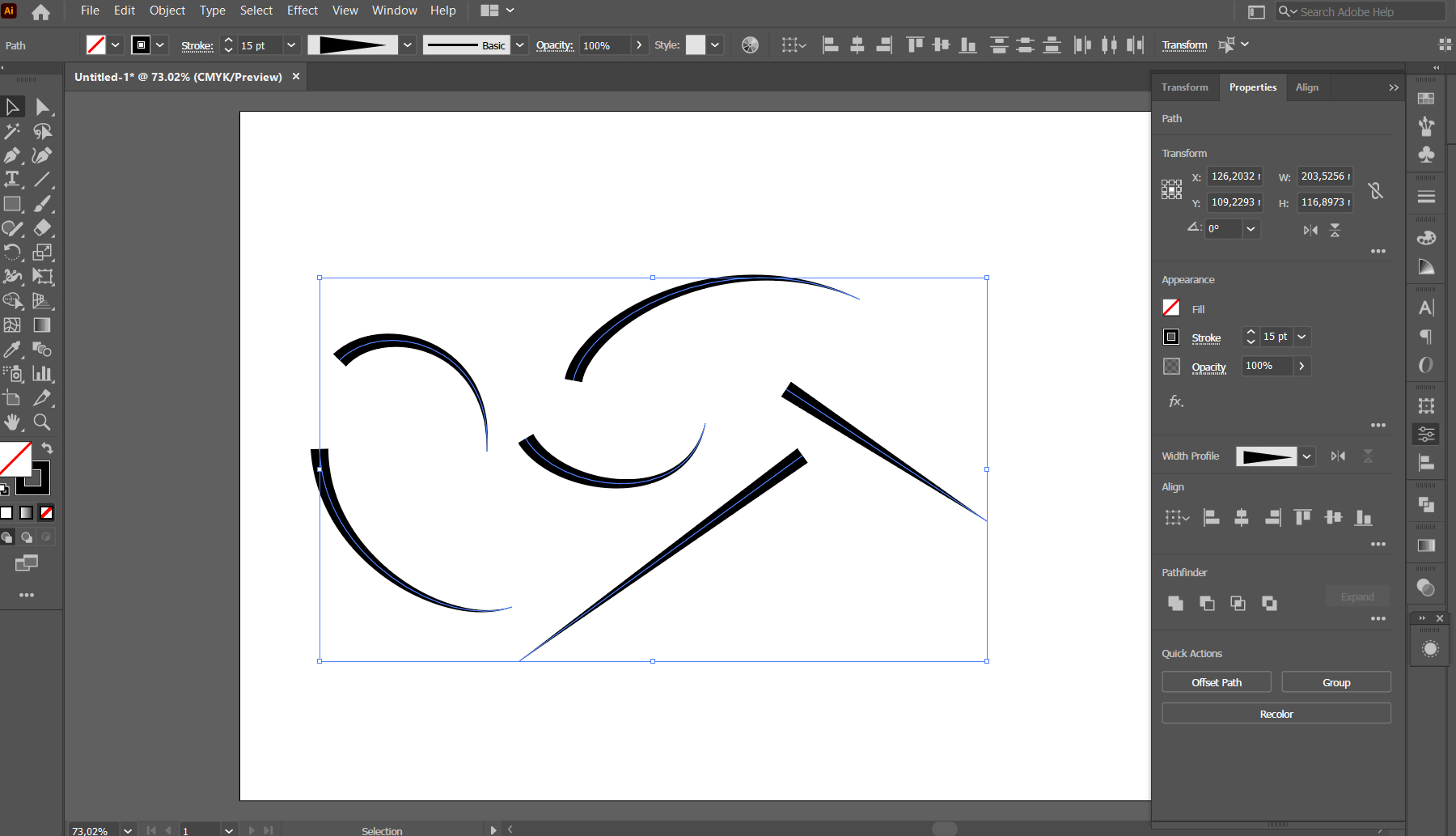
Task: Click the Fill color swatch in Appearance
Action: [x=1171, y=308]
